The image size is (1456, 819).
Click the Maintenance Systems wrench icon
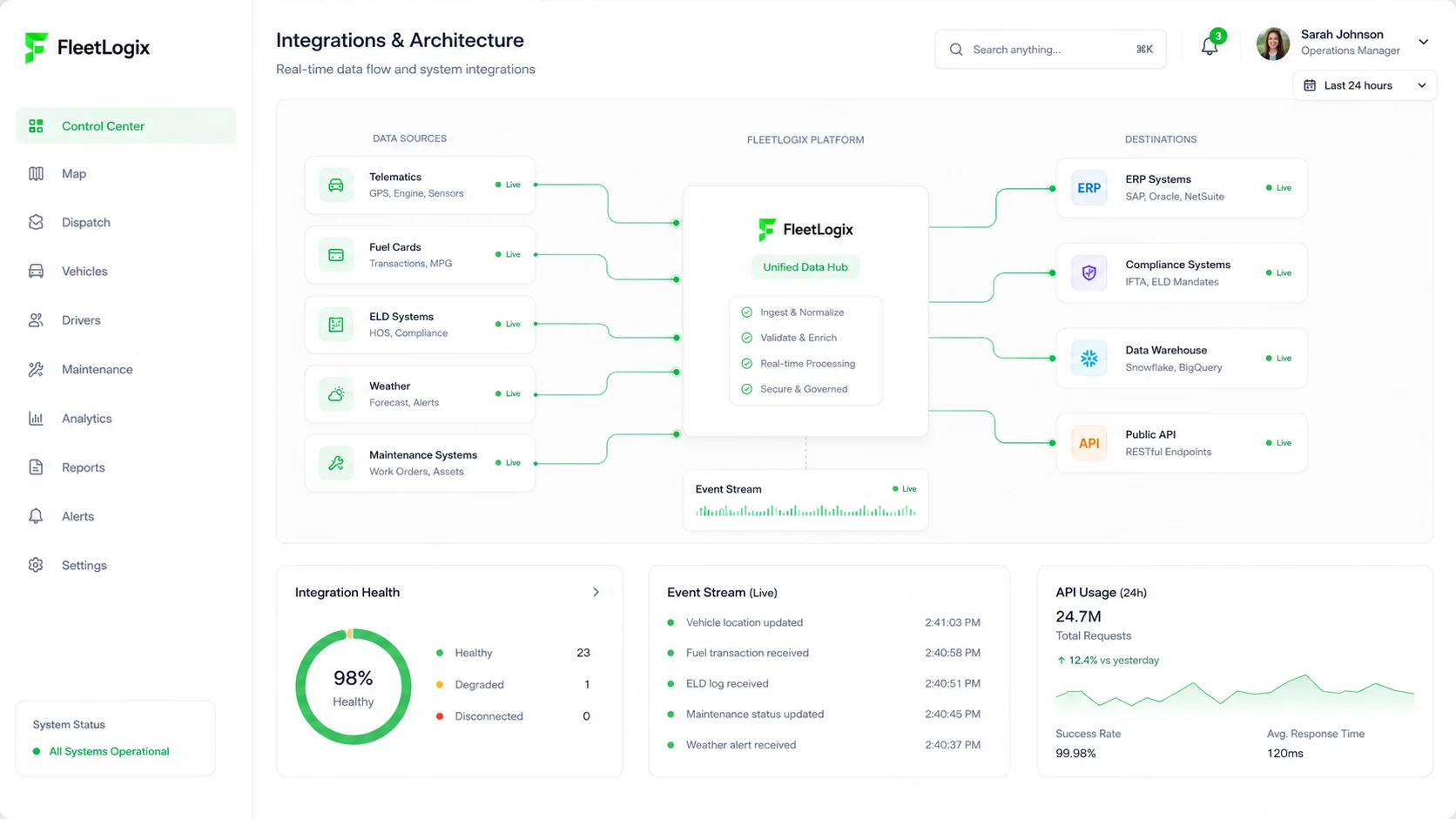coord(336,463)
